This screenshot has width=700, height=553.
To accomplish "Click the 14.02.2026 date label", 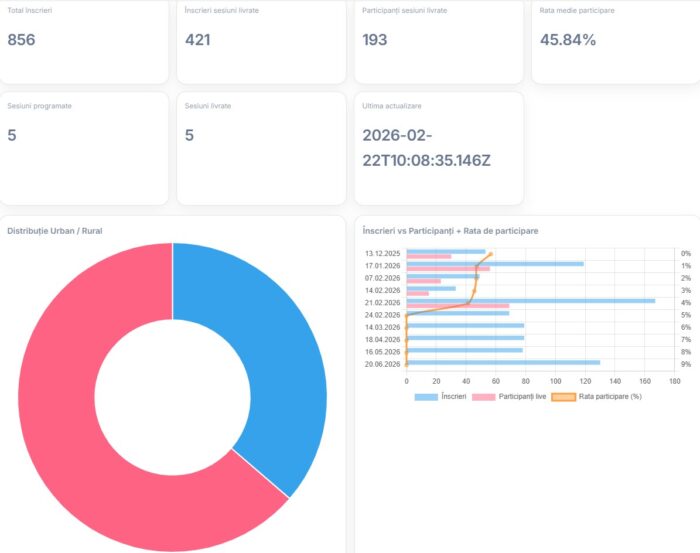I will 382,290.
